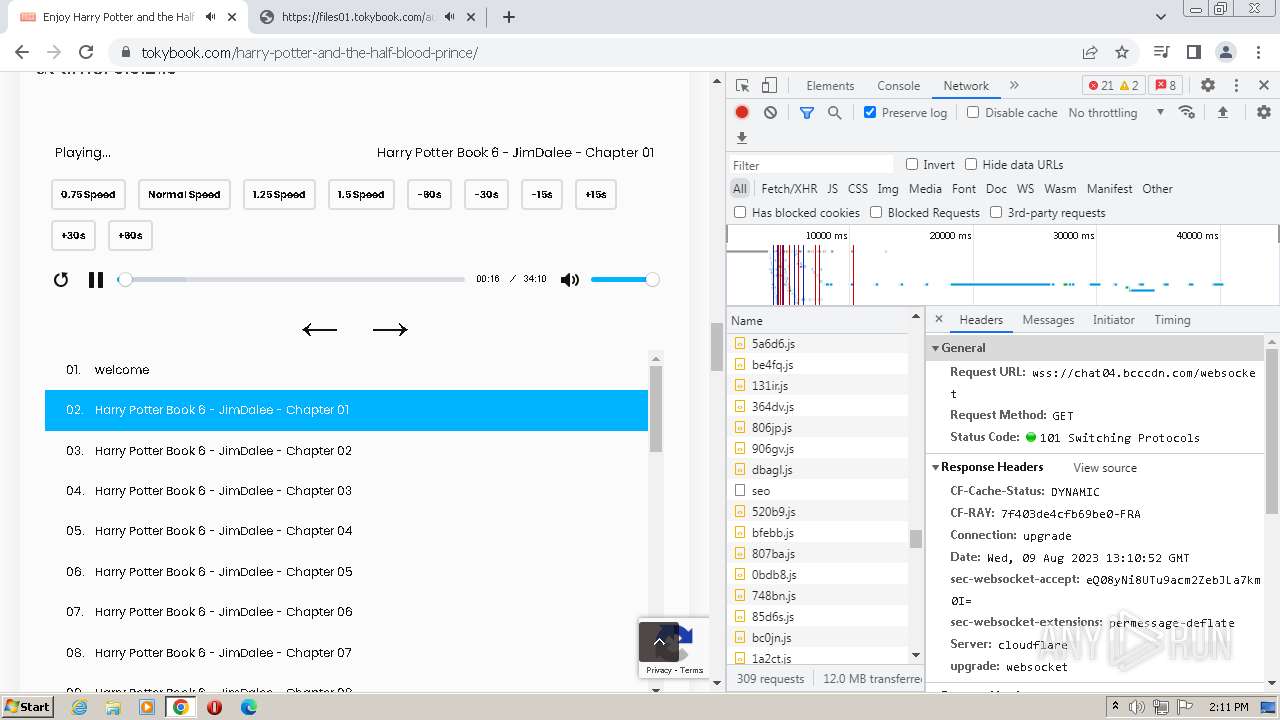Check the Invert filter option
The width and height of the screenshot is (1280, 720).
tap(912, 164)
